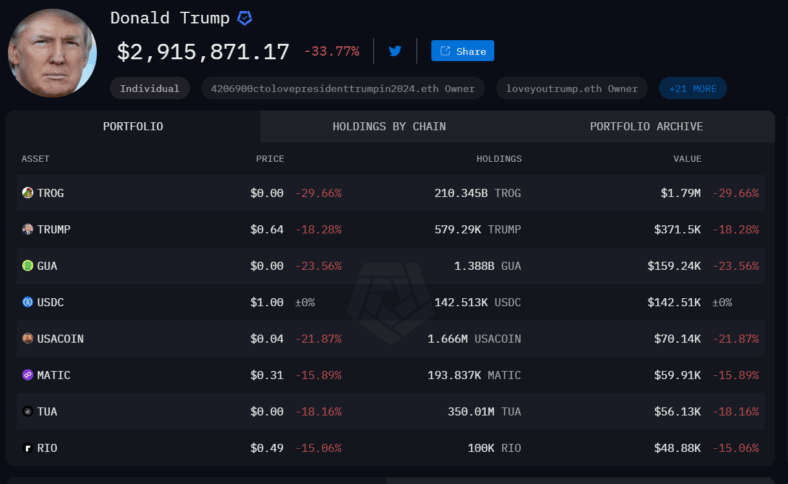Viewport: 788px width, 484px height.
Task: Click the $59.91K value cell
Action: [677, 375]
